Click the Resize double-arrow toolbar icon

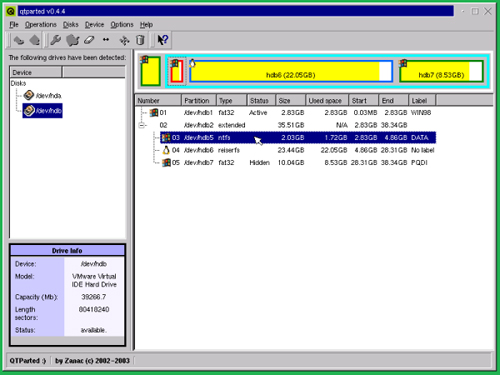pos(106,40)
